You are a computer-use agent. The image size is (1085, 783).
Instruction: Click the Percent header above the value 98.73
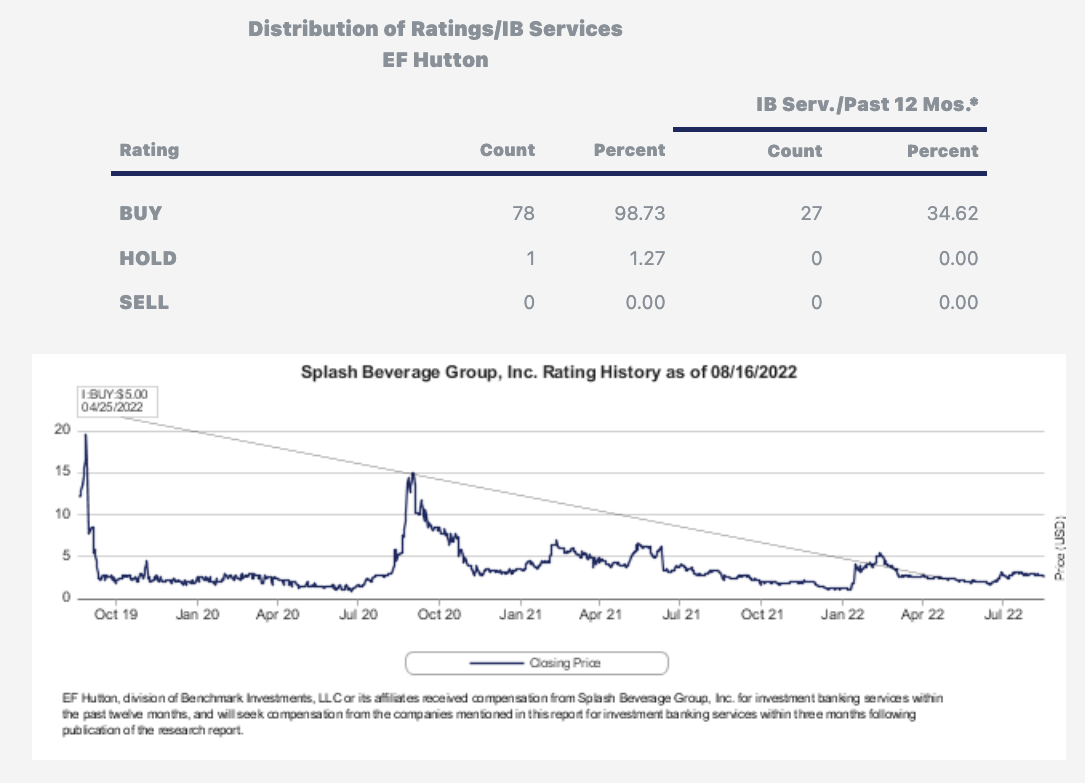(629, 150)
